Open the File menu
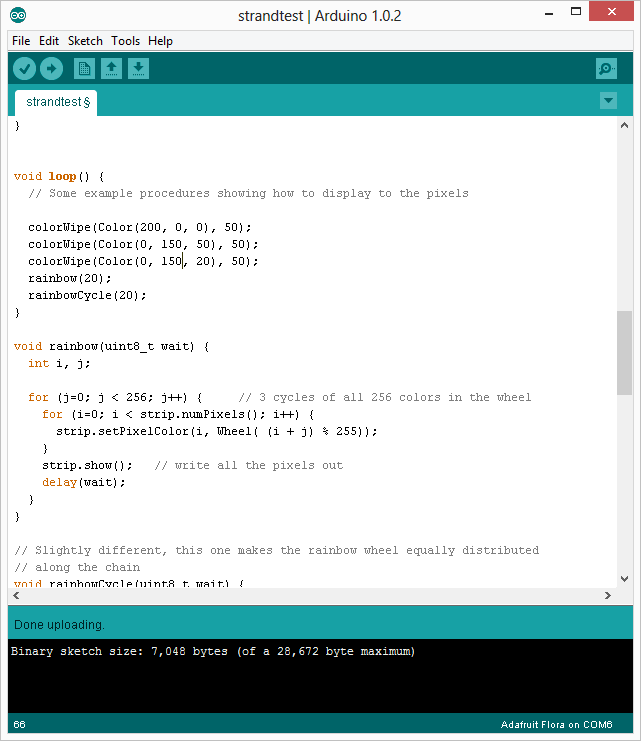641x741 pixels. click(21, 41)
